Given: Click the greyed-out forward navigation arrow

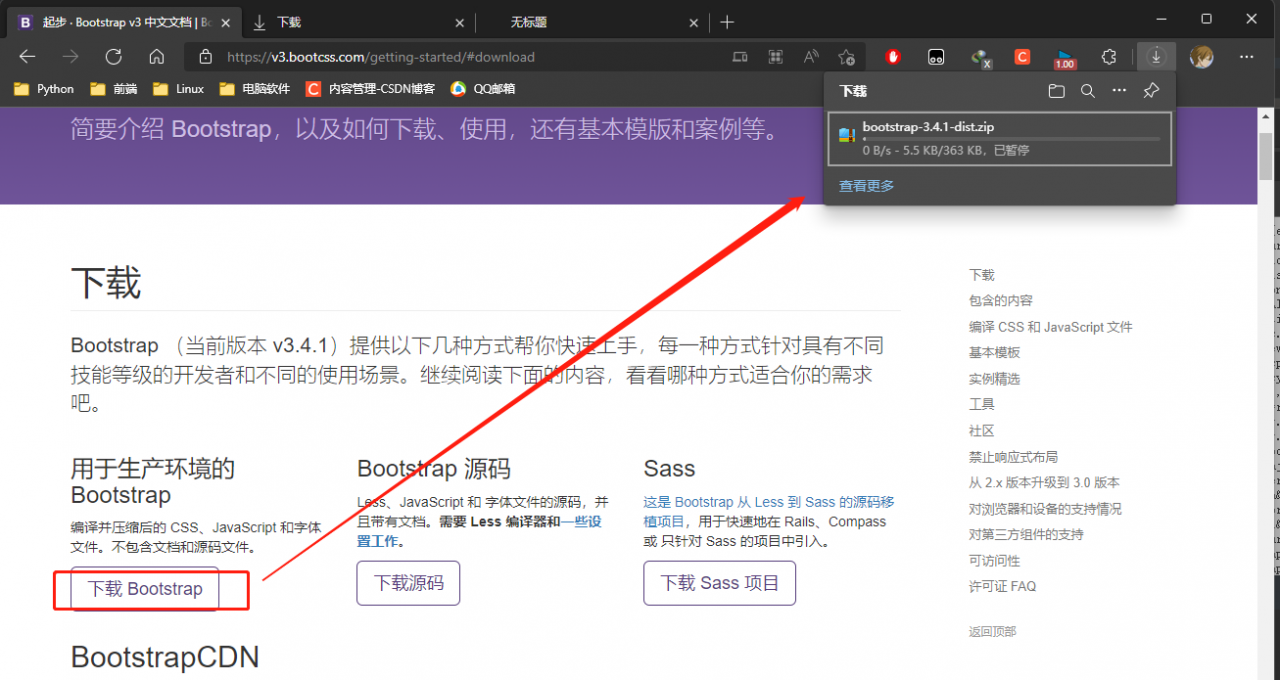Looking at the screenshot, I should coord(70,57).
